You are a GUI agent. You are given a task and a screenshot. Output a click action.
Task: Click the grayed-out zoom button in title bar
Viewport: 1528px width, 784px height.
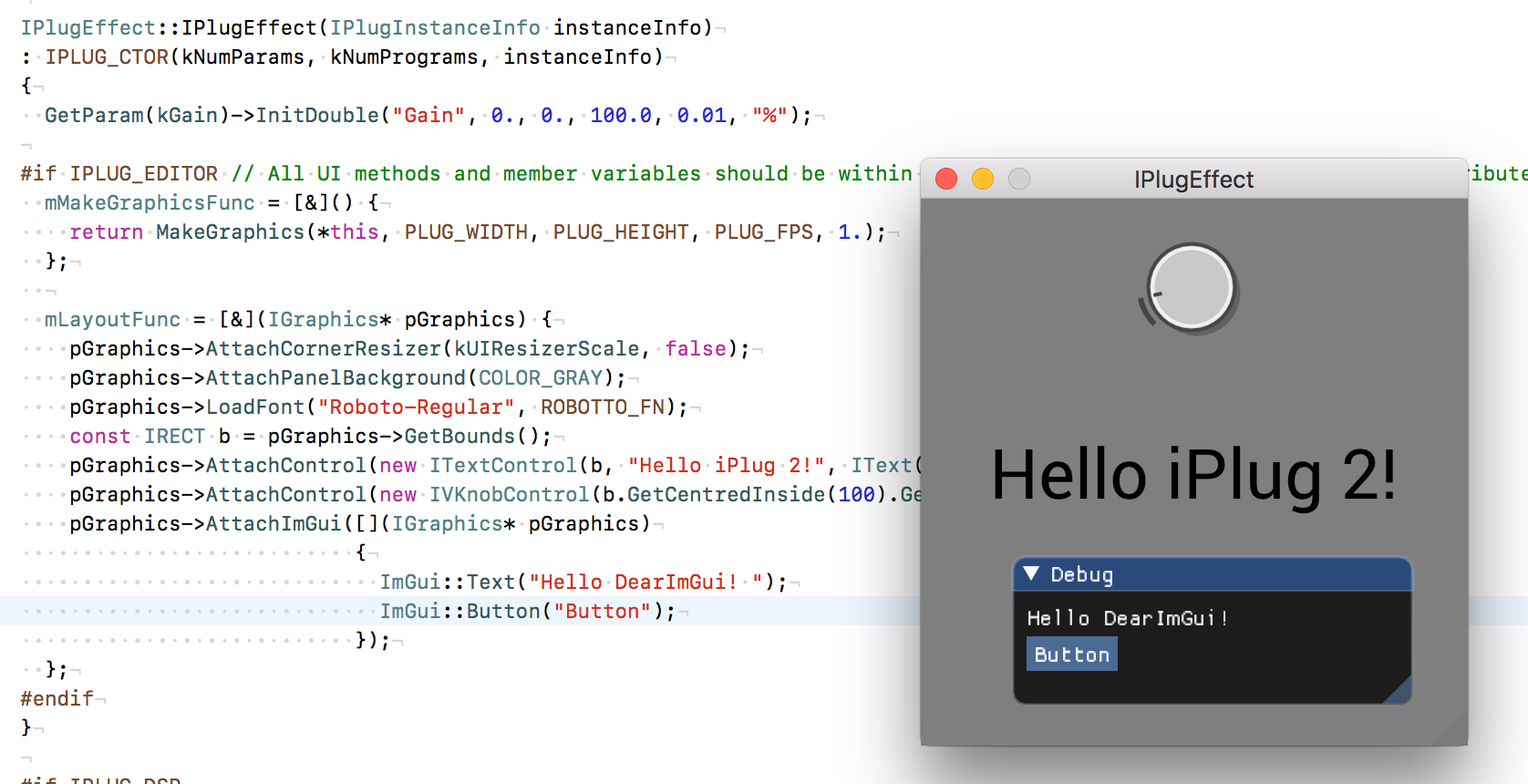click(1019, 179)
